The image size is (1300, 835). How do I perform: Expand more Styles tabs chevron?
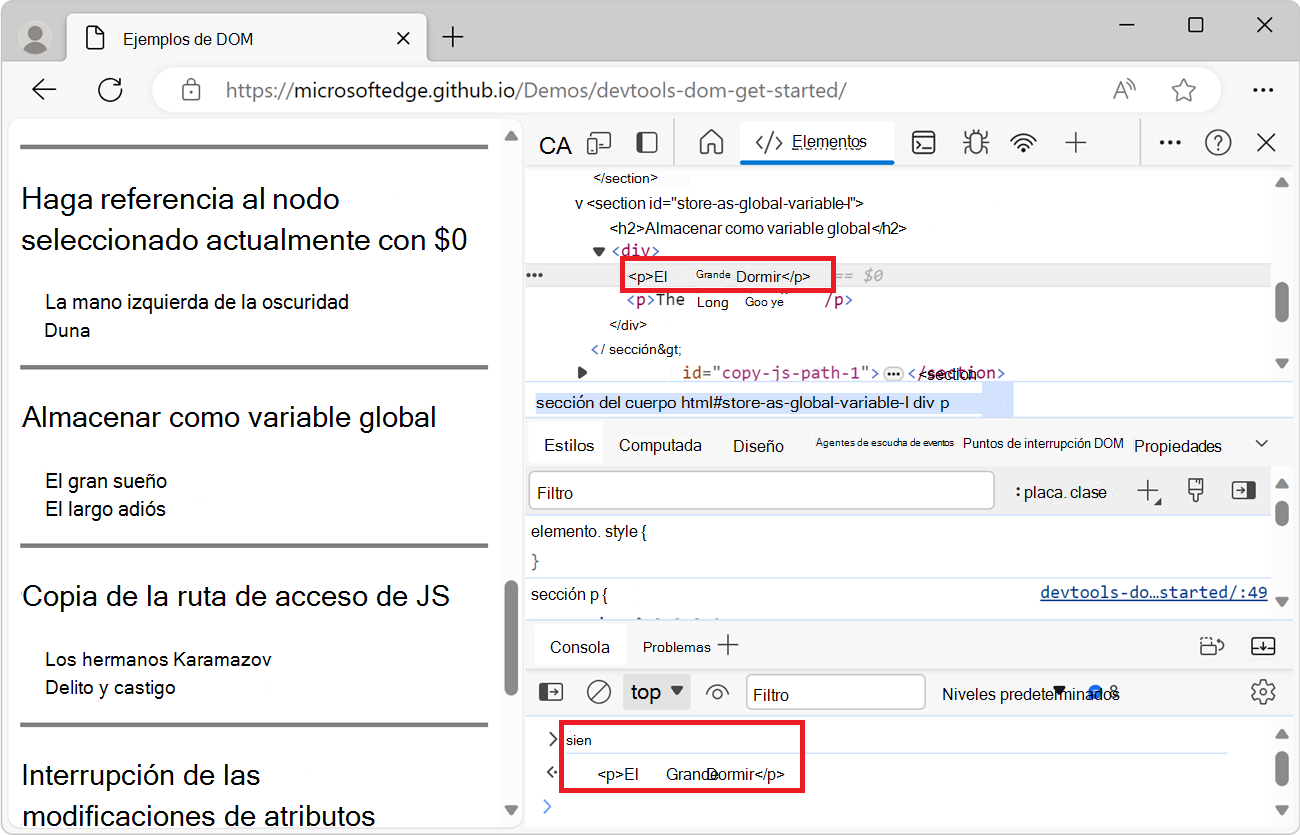1262,443
